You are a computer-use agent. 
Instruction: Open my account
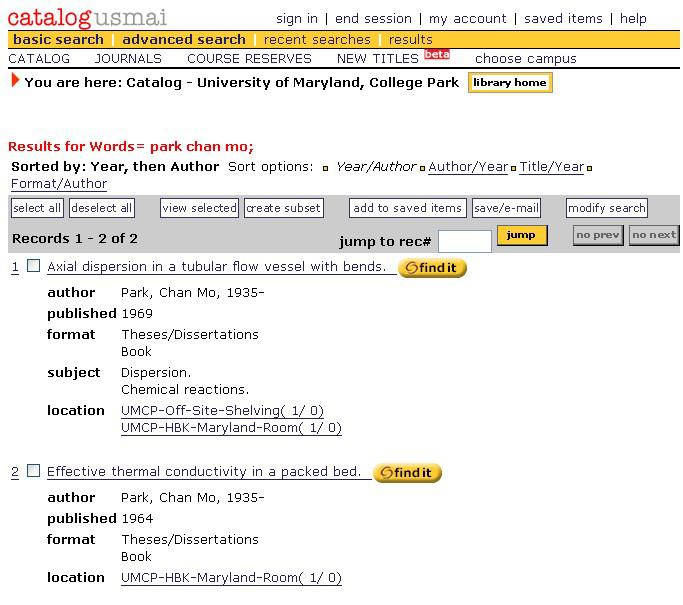(467, 19)
